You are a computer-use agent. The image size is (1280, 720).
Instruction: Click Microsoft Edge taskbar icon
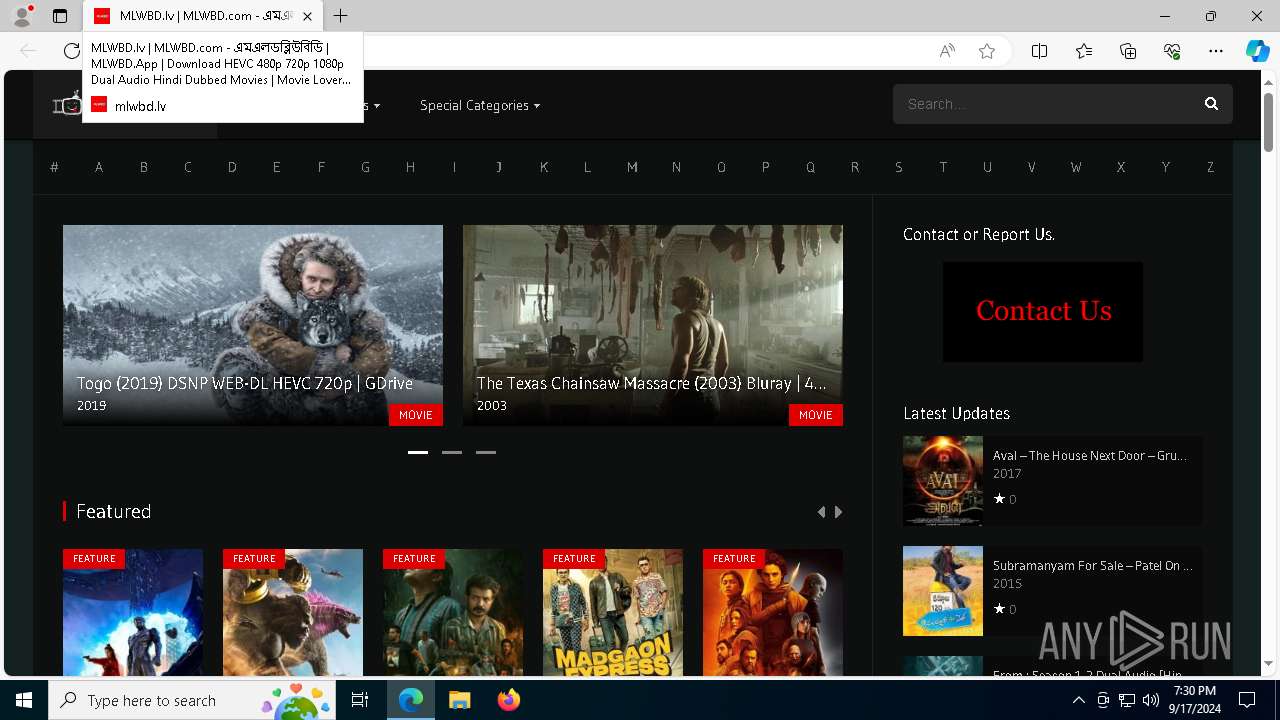point(411,700)
